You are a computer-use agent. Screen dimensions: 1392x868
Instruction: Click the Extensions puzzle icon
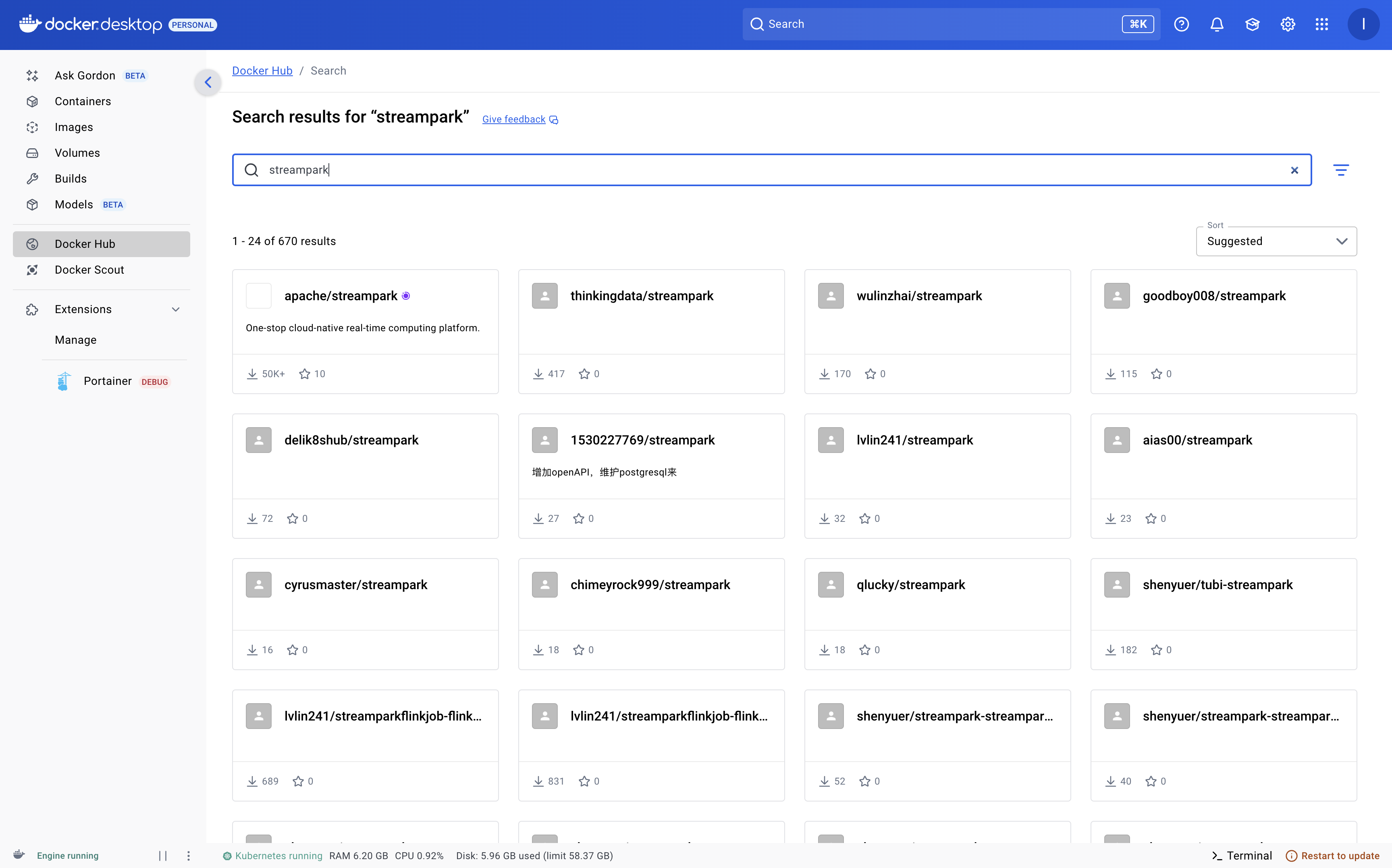32,309
